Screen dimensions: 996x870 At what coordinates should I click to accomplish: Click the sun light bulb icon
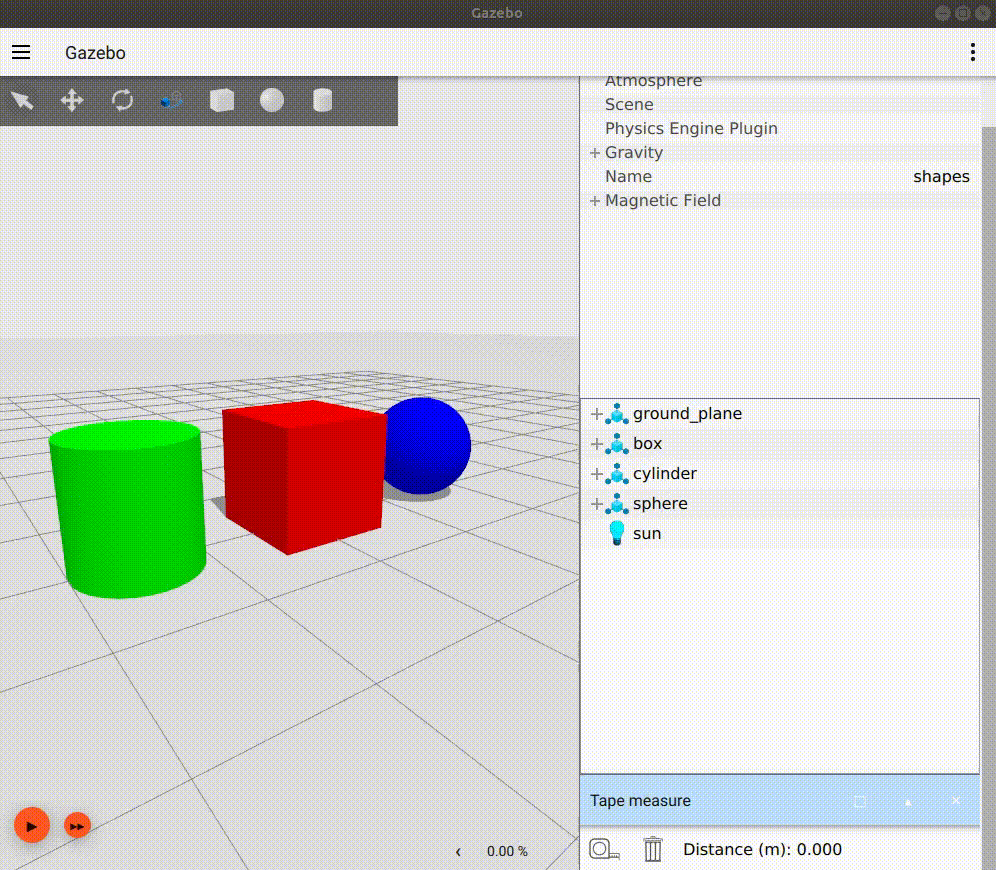point(616,533)
